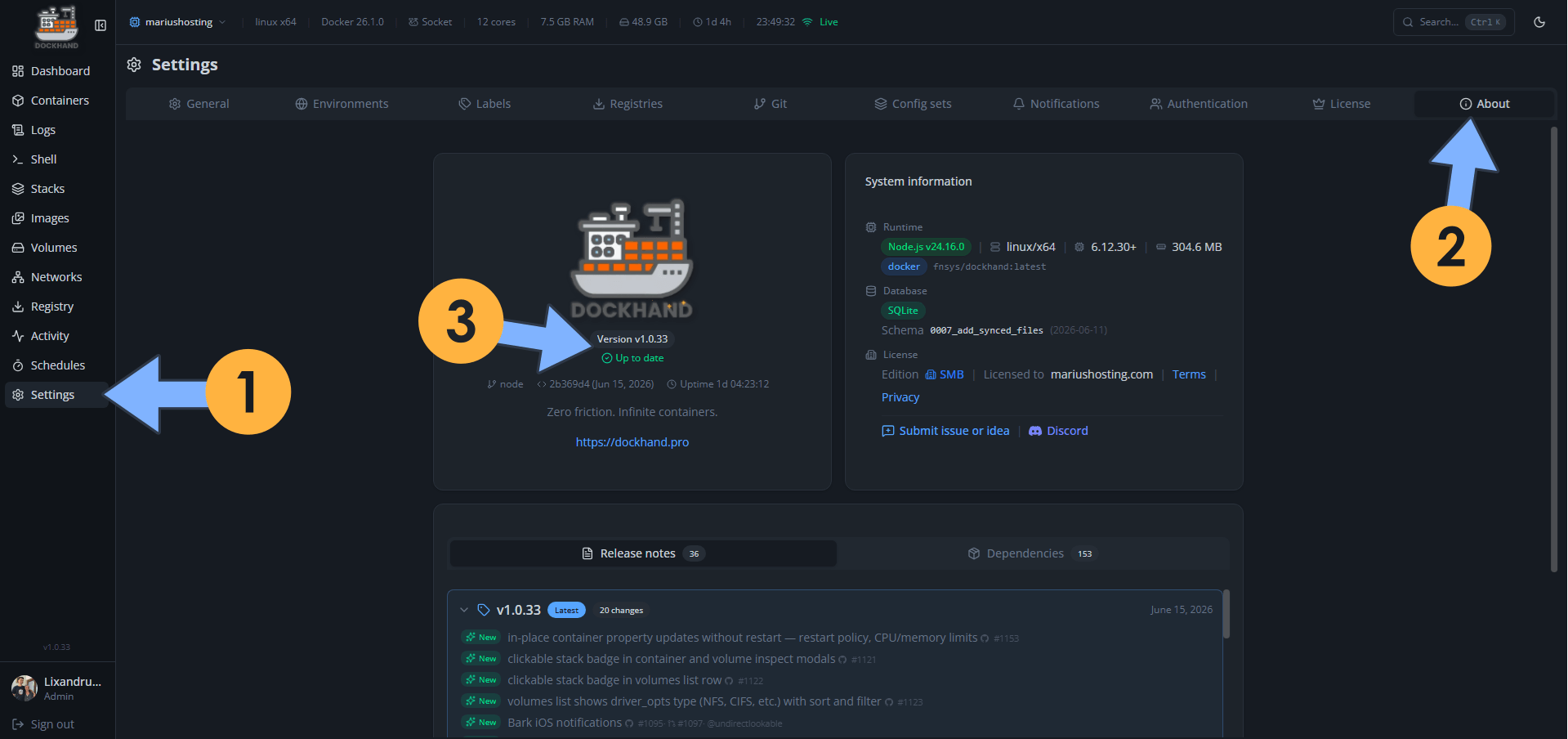This screenshot has height=739, width=1568.
Task: Switch to the Authentication tab
Action: point(1199,104)
